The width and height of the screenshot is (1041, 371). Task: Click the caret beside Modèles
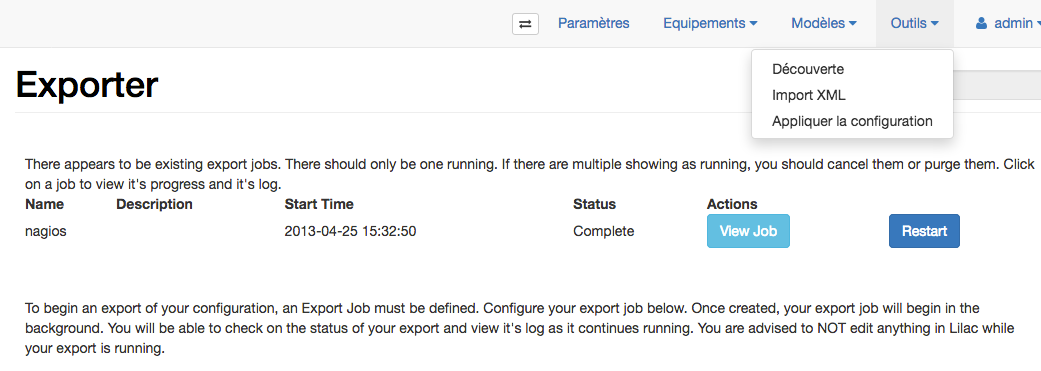853,24
